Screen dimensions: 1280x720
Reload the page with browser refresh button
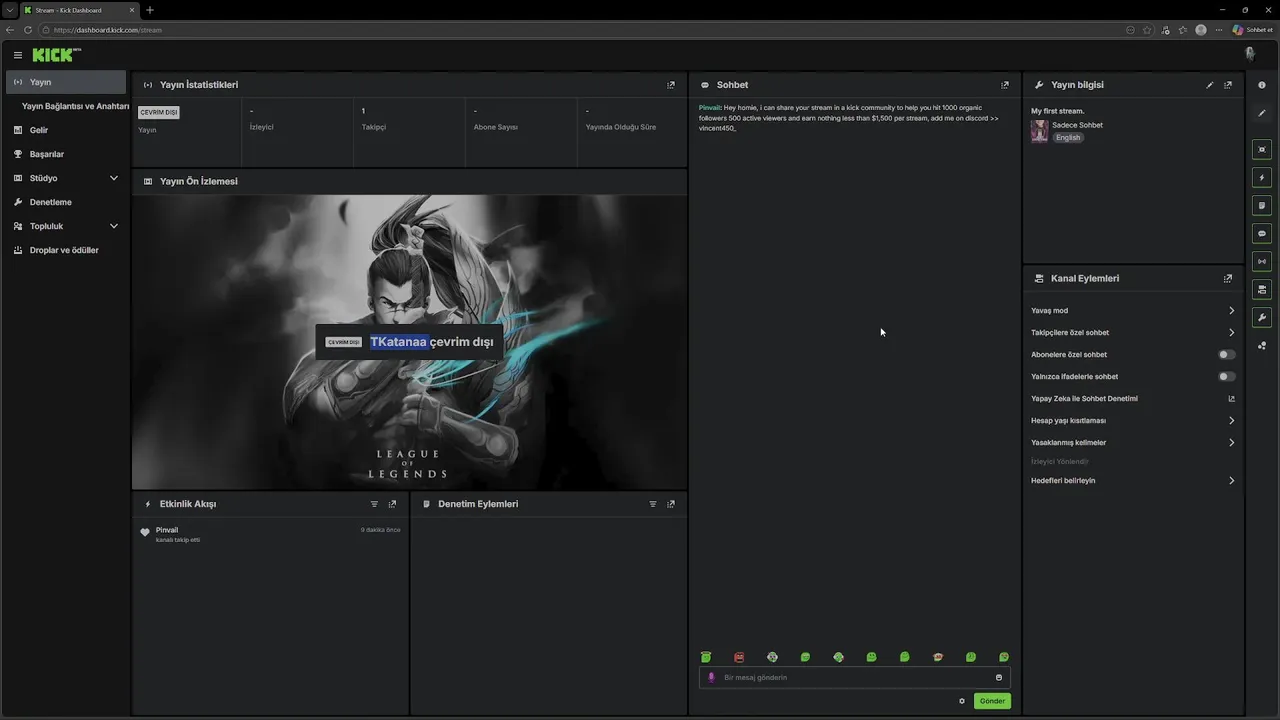point(28,30)
